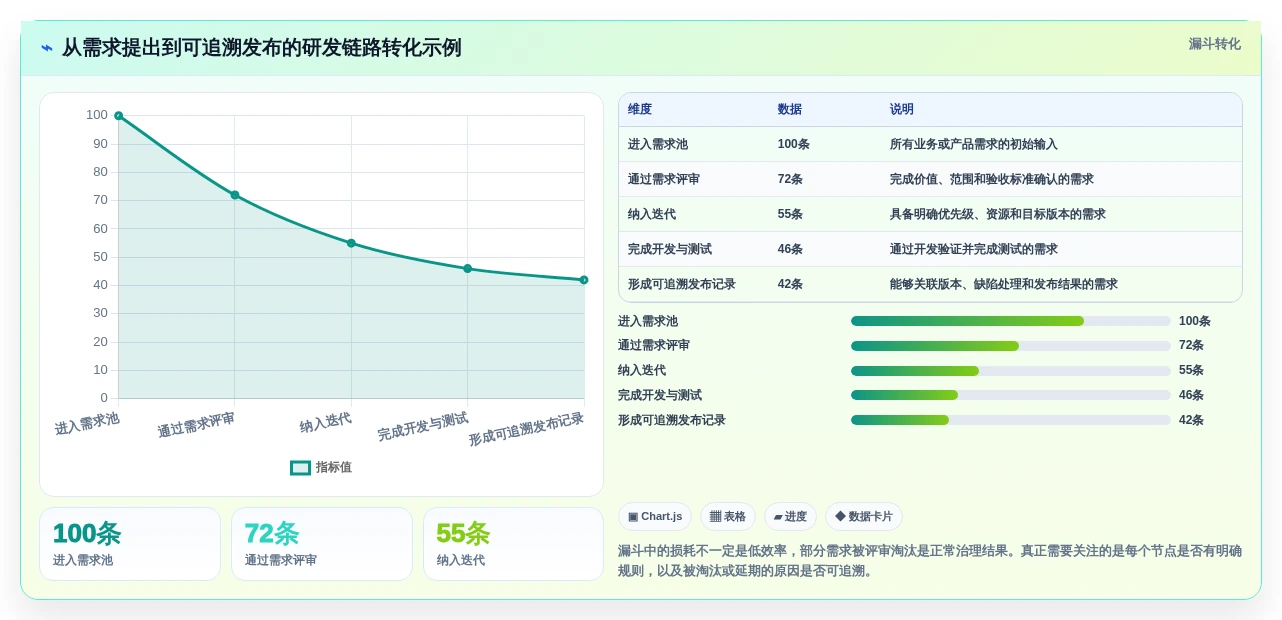Click the 进入需求池 progress bar

coord(1011,321)
